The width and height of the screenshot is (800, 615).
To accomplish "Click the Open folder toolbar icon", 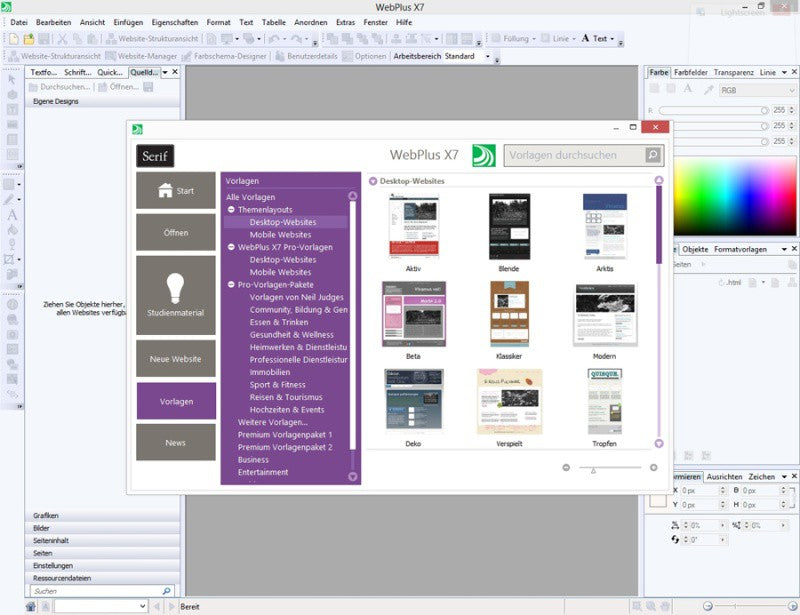I will coord(29,39).
